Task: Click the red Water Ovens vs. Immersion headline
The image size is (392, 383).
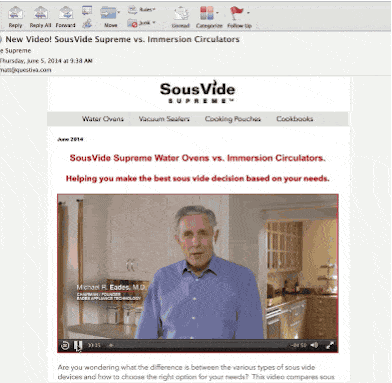Action: 197,158
